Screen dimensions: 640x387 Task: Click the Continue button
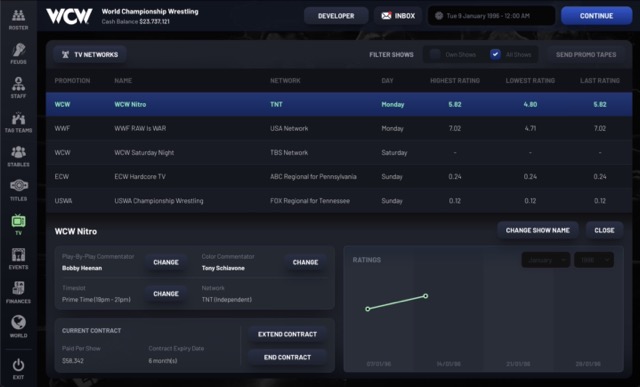pos(596,16)
